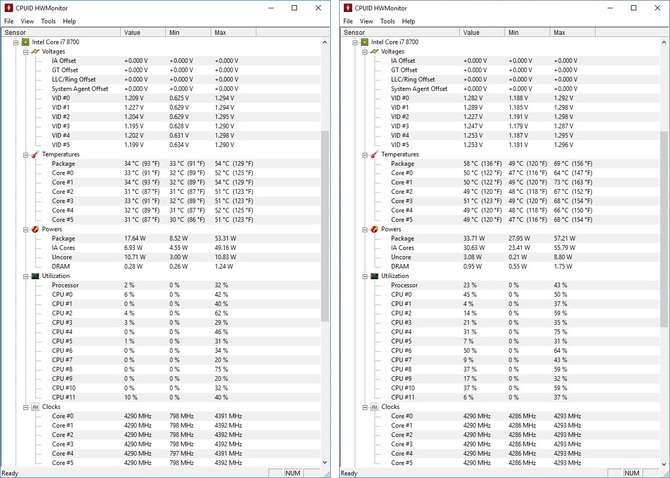Click the scroll up arrow in right window

[664, 42]
